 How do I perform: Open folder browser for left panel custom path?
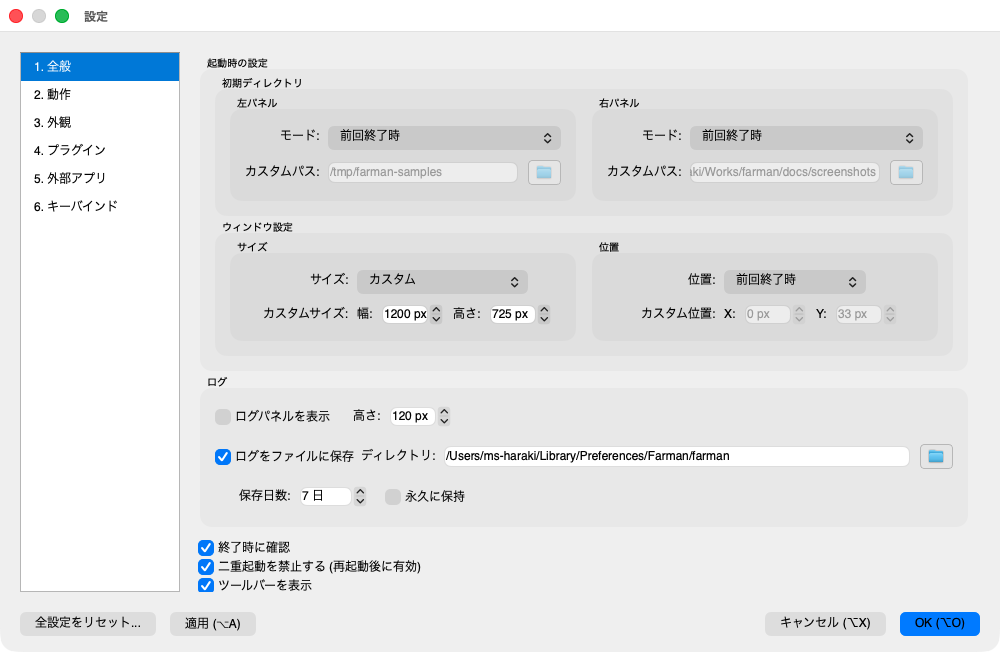point(544,172)
